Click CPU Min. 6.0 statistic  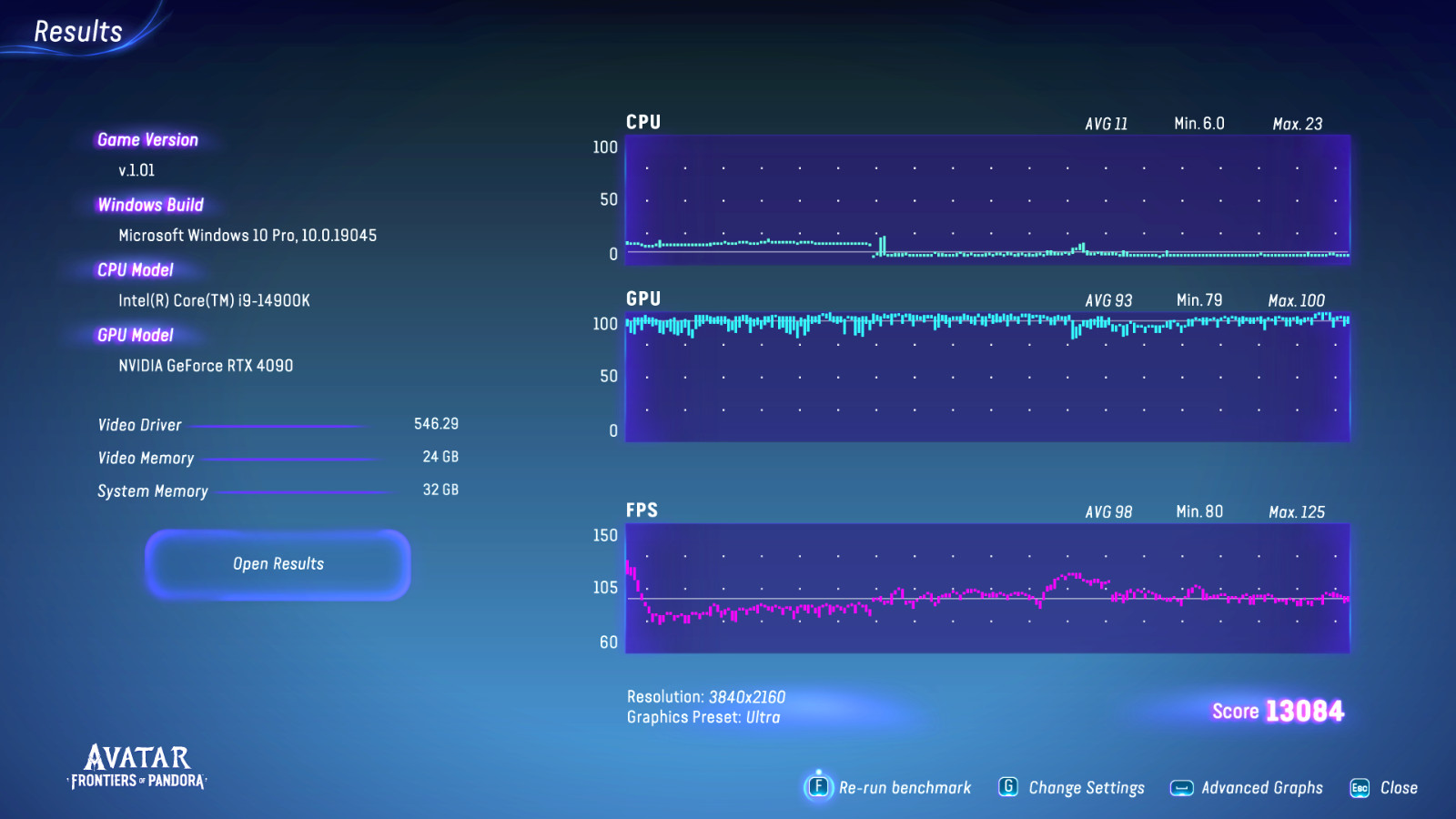point(1199,124)
